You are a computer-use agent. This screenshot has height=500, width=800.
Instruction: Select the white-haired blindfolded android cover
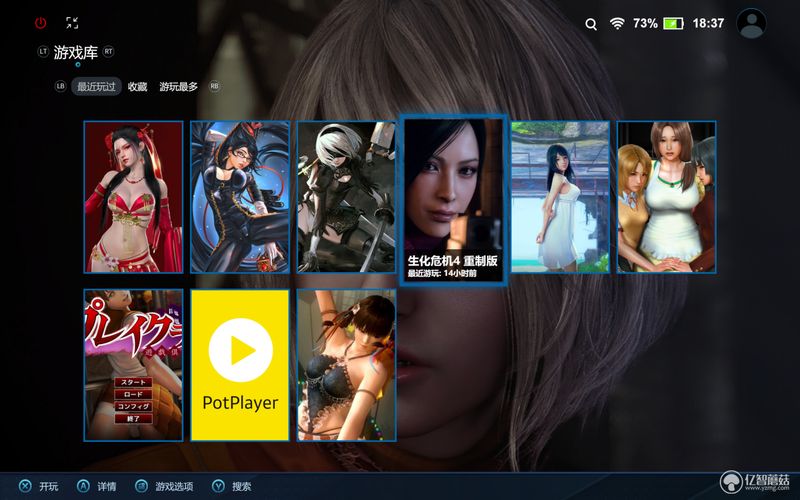[346, 197]
